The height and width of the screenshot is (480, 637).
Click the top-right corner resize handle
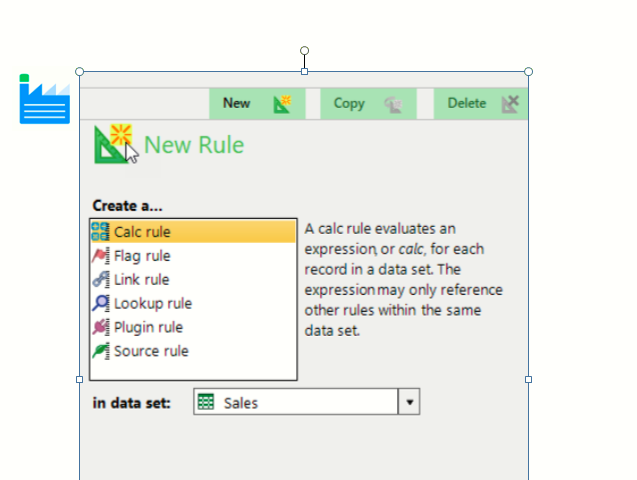click(528, 71)
